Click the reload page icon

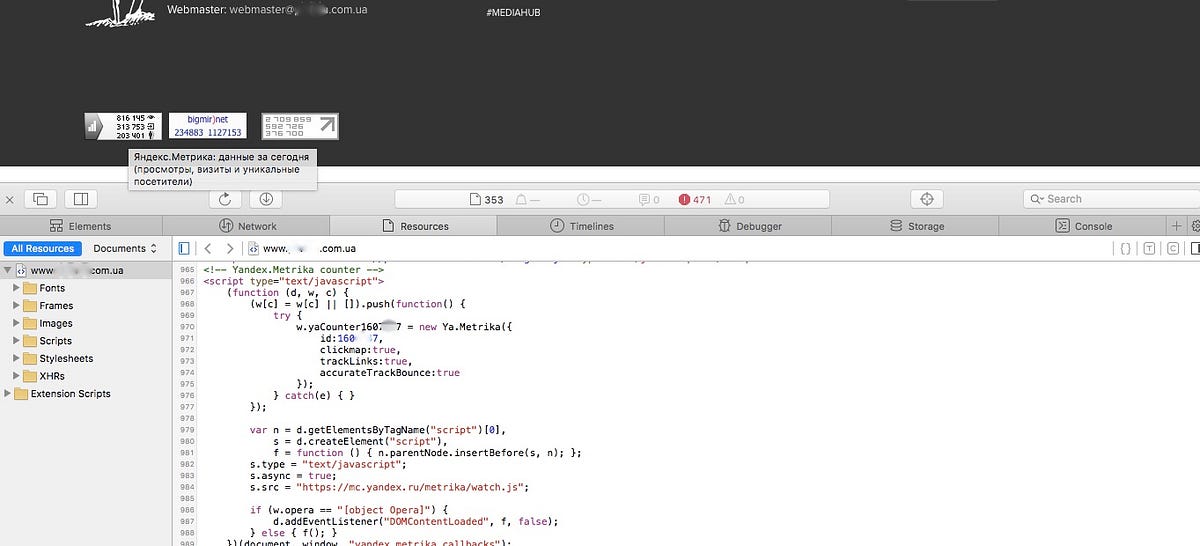pyautogui.click(x=225, y=199)
